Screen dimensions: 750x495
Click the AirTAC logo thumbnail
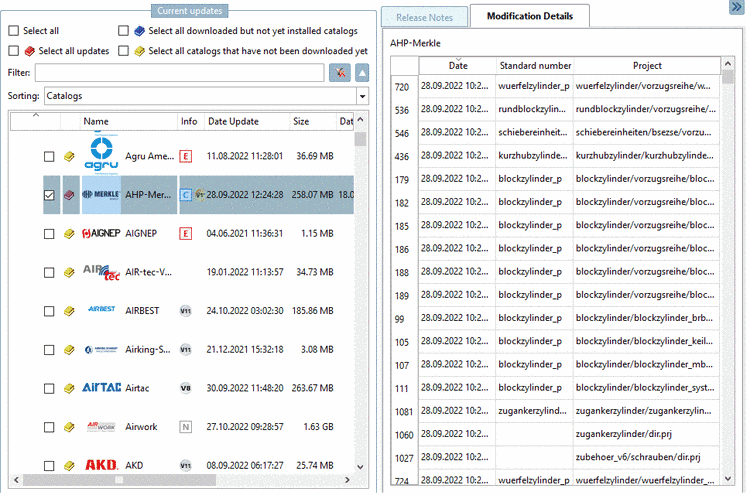click(x=101, y=388)
